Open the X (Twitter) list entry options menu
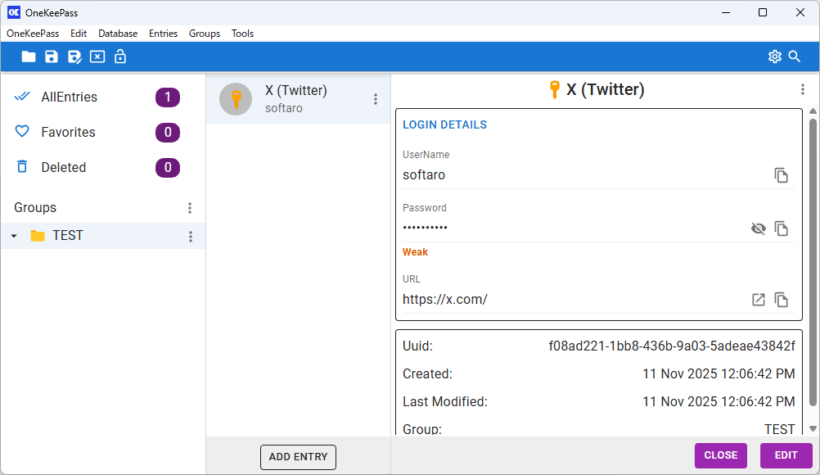Screen dimensions: 820x475 click(376, 99)
